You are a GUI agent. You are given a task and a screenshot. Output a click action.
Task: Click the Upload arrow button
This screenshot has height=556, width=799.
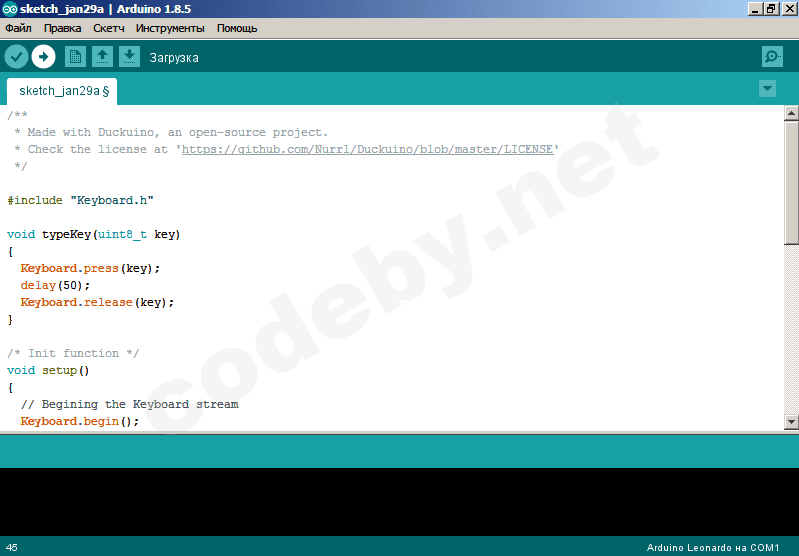pyautogui.click(x=43, y=57)
